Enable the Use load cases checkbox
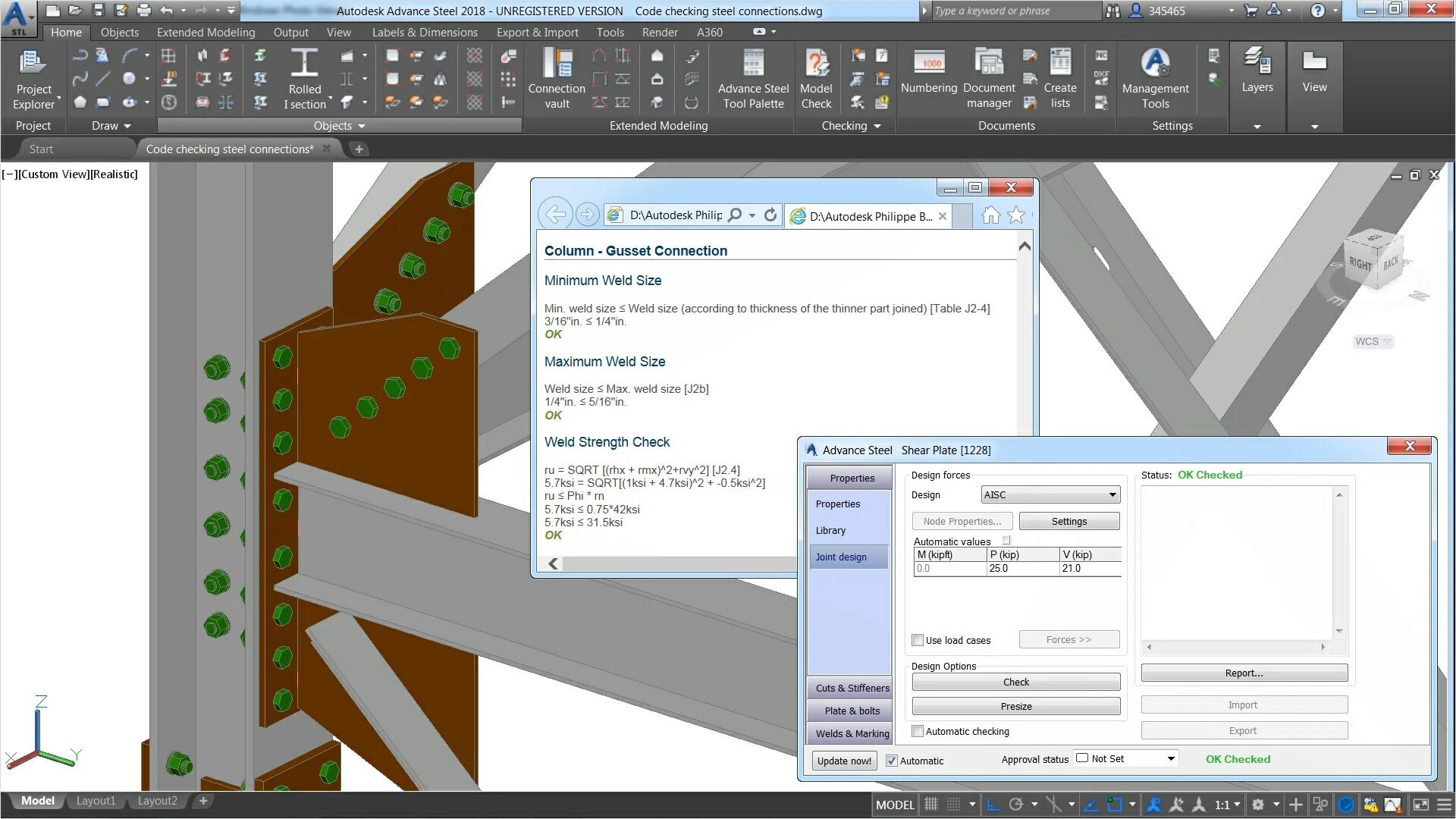The image size is (1456, 819). pos(918,640)
